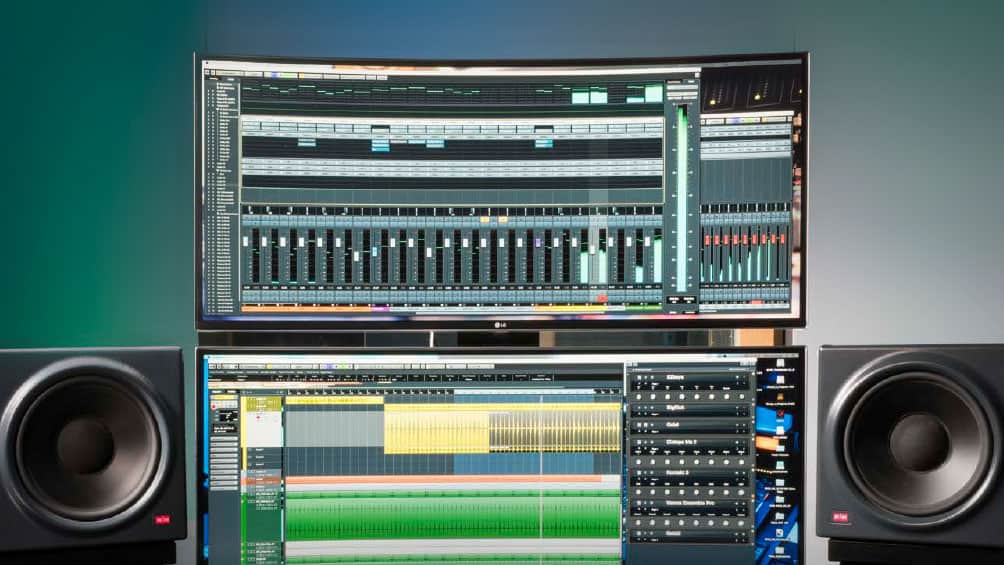
Task: Toggle the first orange-lit channel button in MixConsole
Action: coord(484,219)
